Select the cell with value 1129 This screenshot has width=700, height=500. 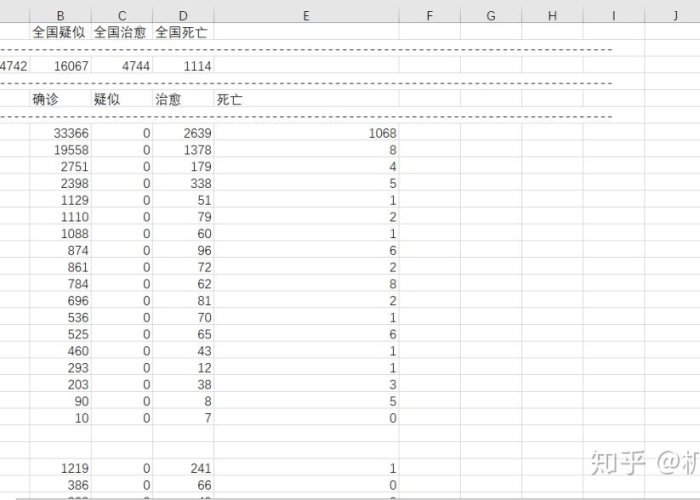[60, 200]
